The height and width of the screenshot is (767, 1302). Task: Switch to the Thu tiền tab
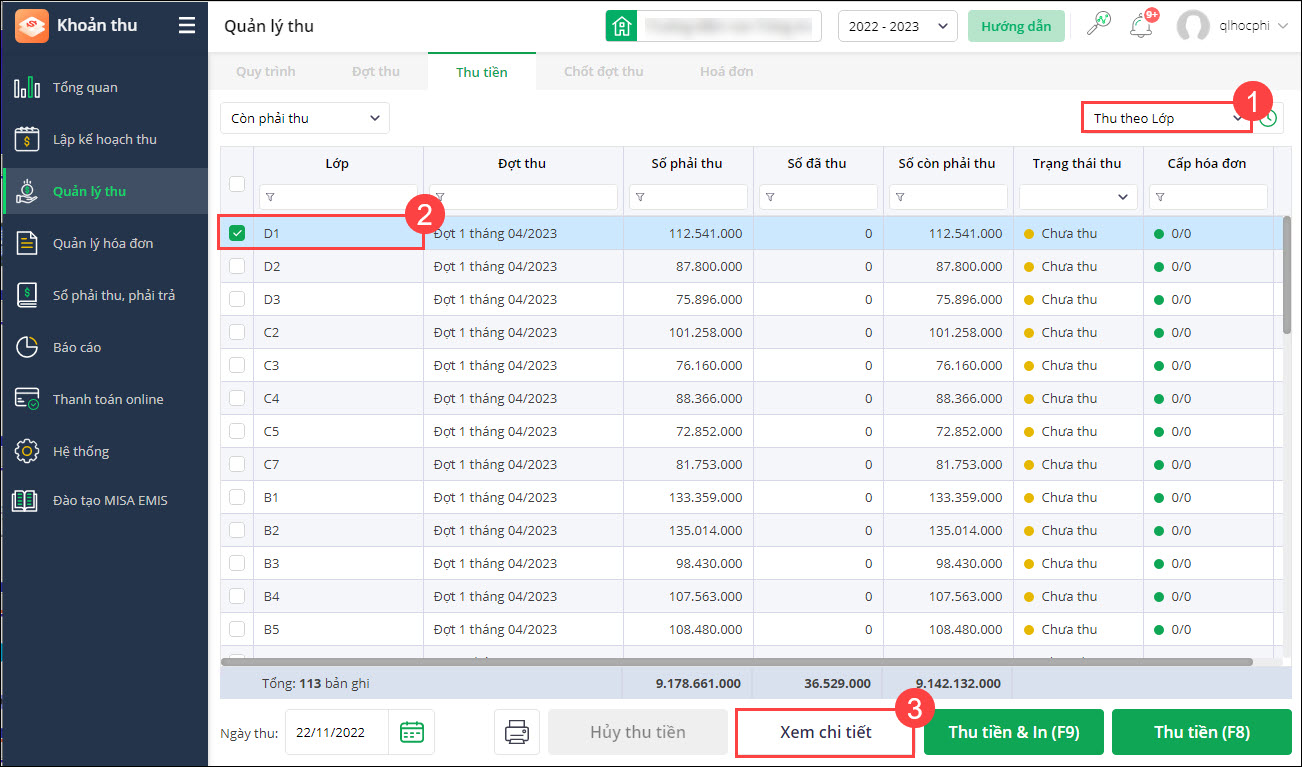[x=482, y=71]
